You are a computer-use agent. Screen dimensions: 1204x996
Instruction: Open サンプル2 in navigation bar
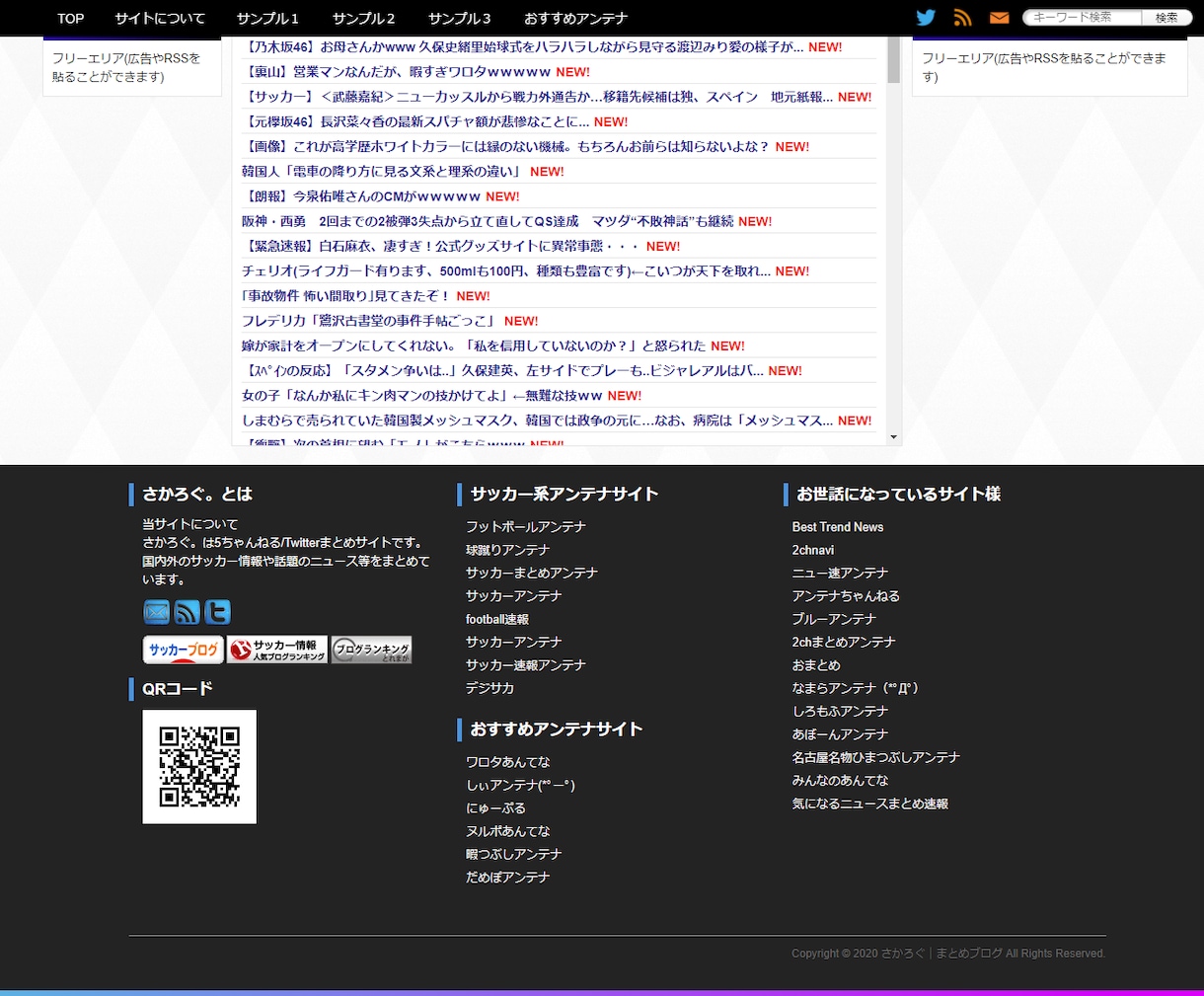click(x=364, y=18)
